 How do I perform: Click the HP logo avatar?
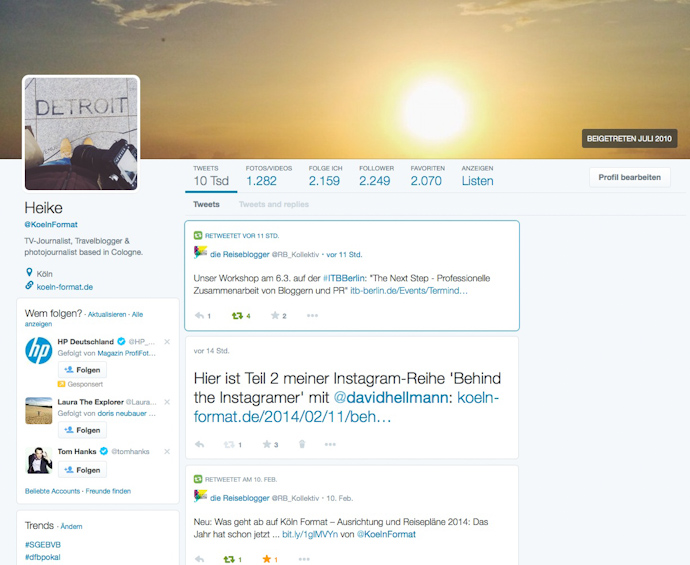click(x=39, y=351)
